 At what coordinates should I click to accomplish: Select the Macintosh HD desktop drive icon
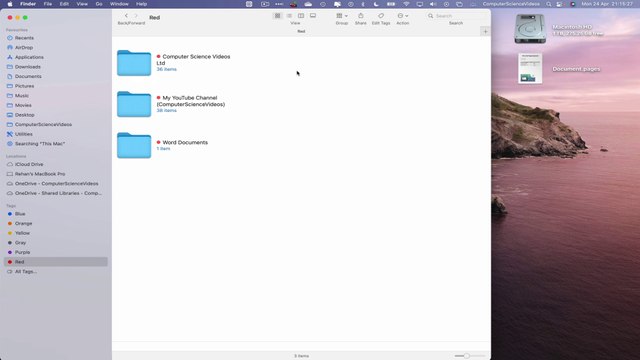click(x=530, y=29)
